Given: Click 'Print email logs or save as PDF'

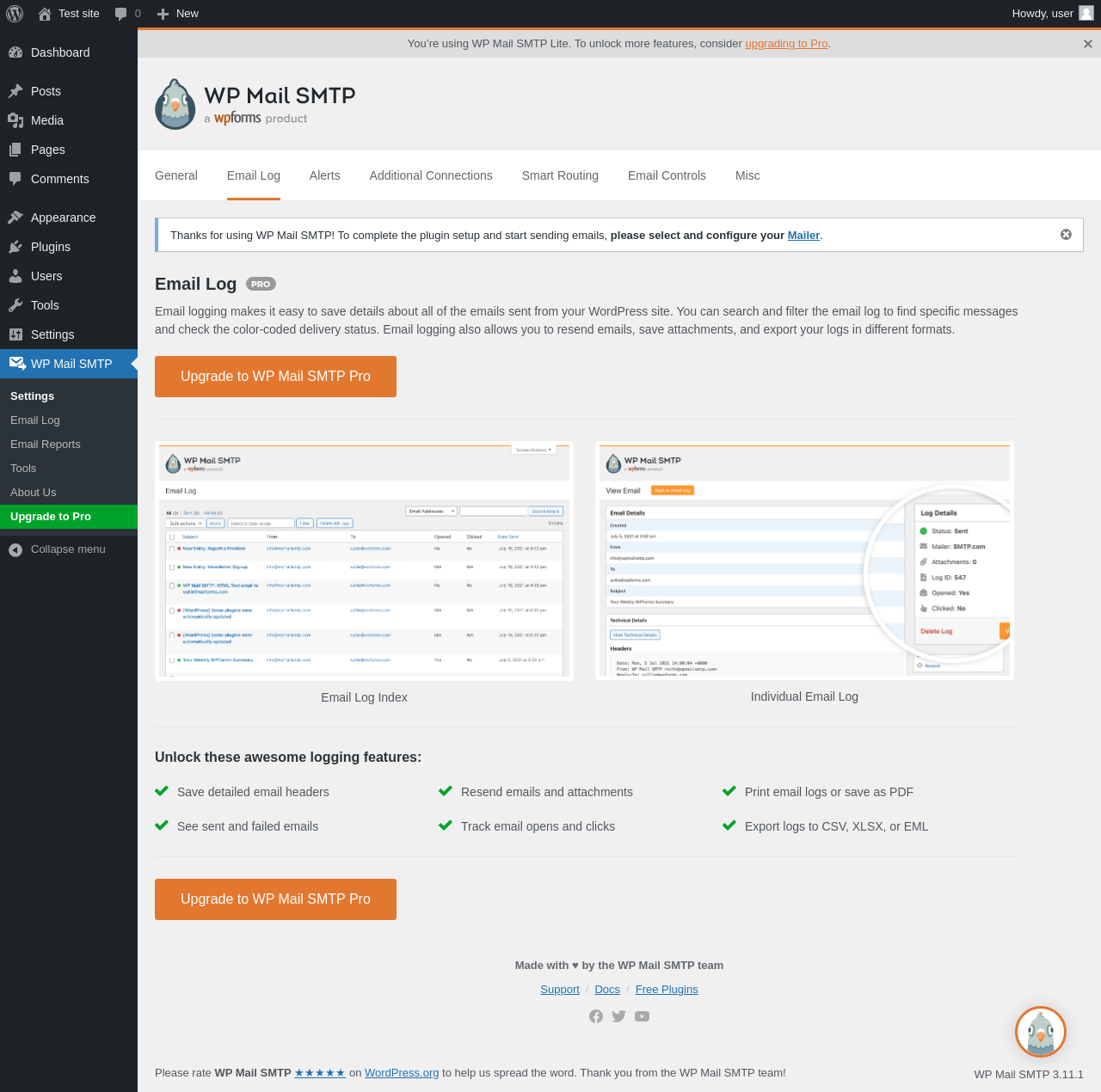Looking at the screenshot, I should click(829, 792).
